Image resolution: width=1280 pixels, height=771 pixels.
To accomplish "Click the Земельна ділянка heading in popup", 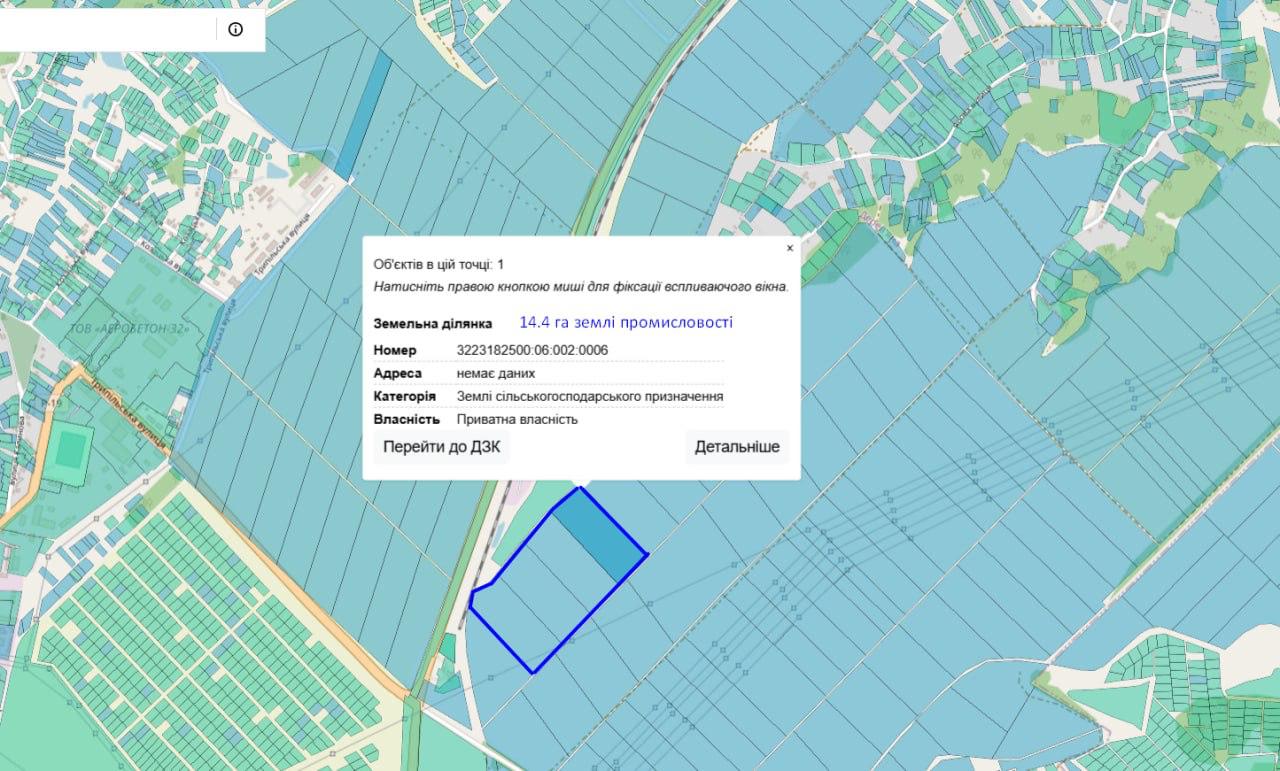I will 432,324.
